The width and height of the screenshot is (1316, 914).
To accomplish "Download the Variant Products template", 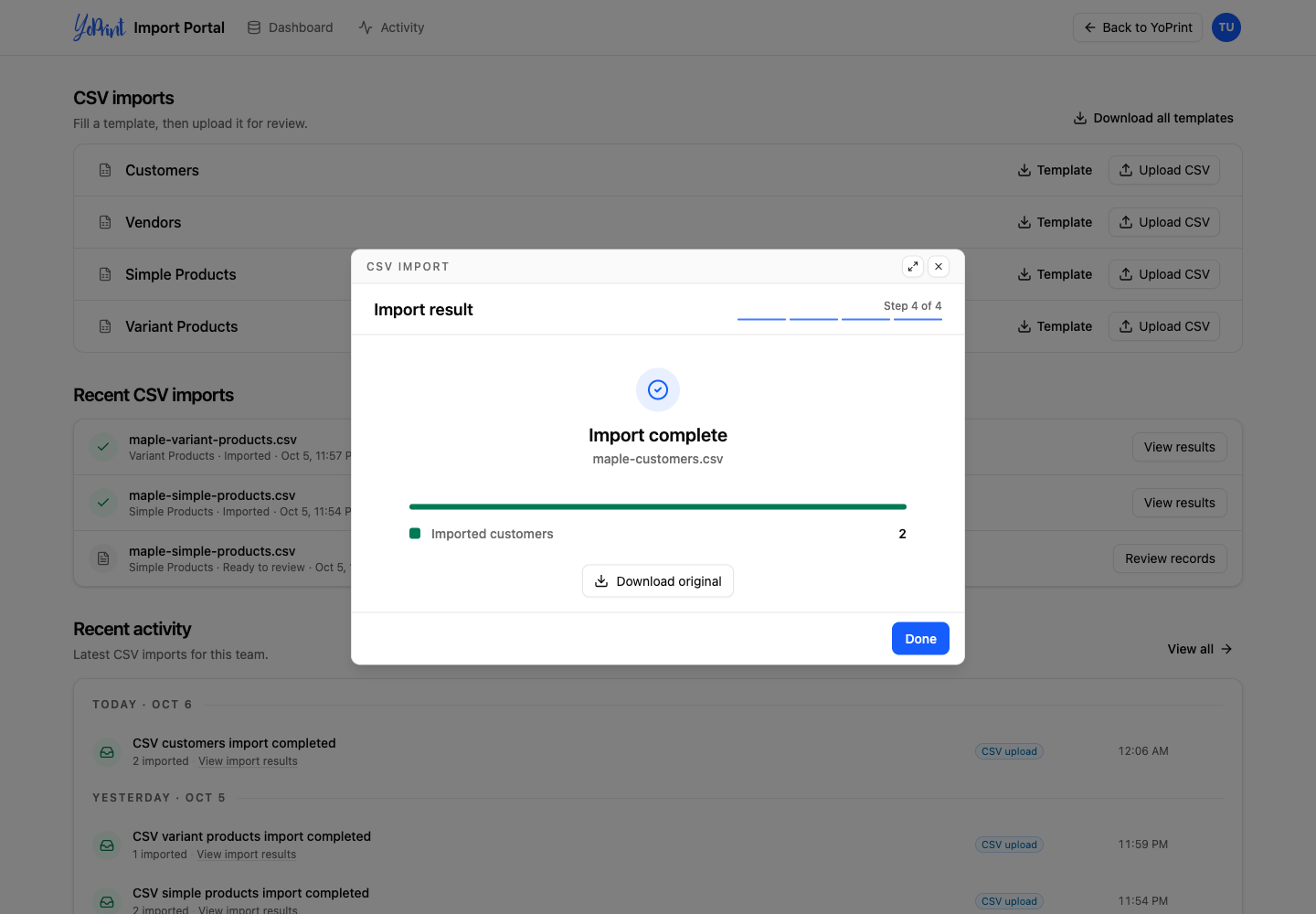I will tap(1055, 326).
